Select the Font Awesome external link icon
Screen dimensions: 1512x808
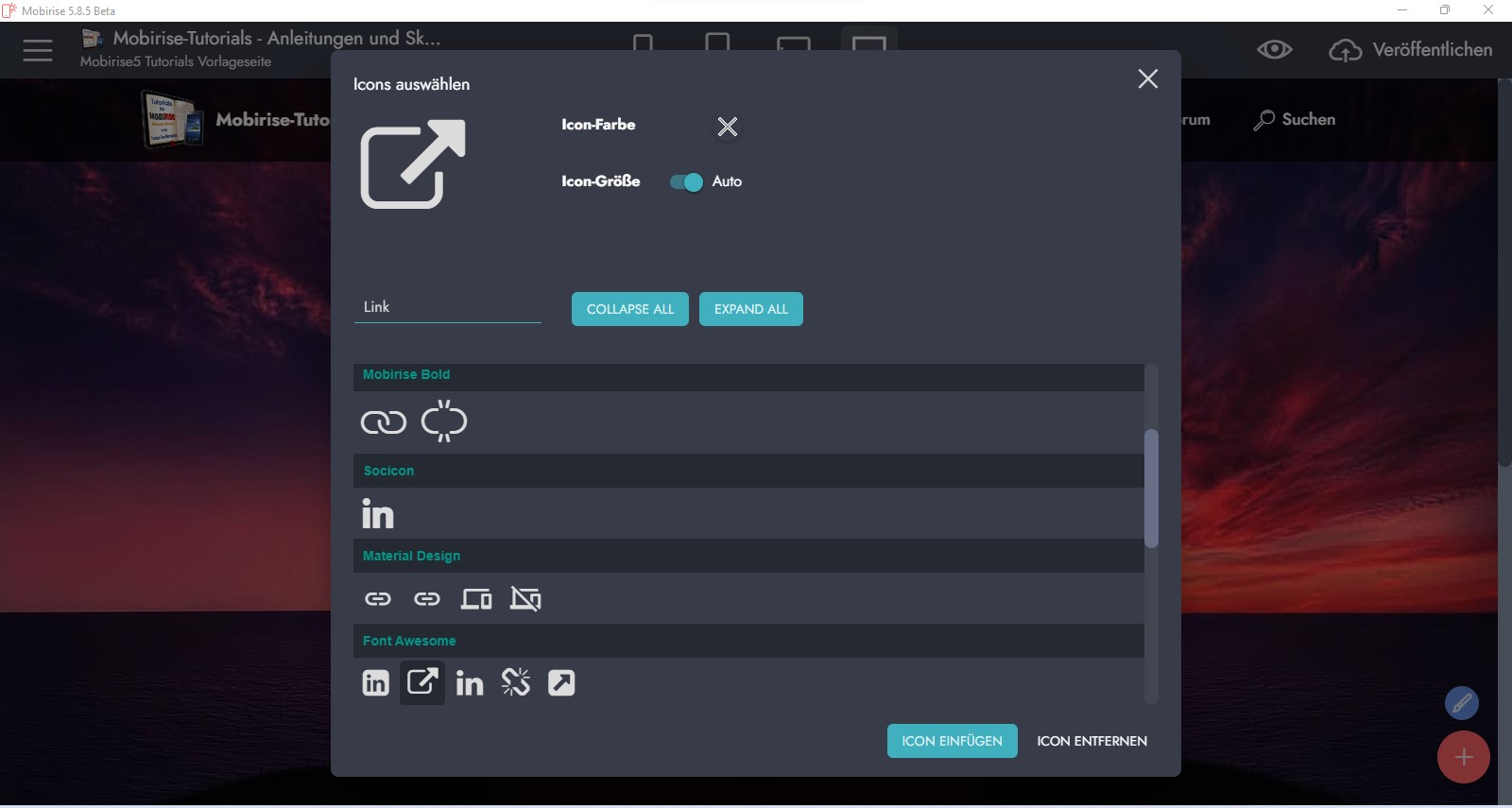[421, 681]
